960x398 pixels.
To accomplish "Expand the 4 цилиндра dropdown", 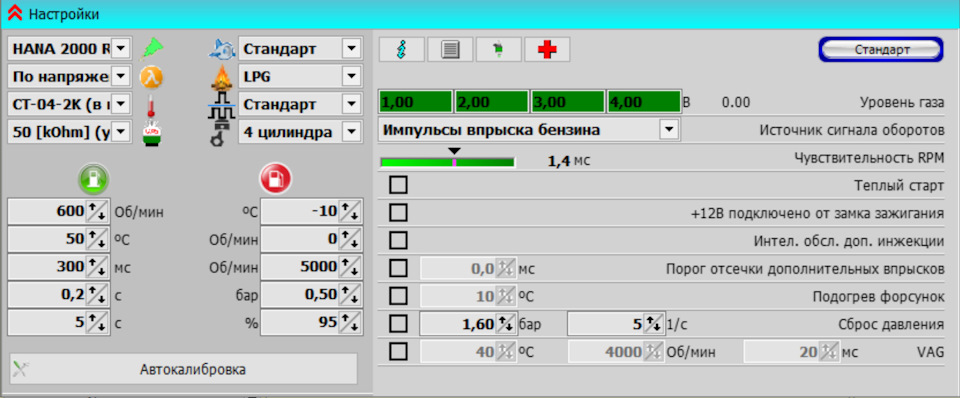I will coord(351,131).
